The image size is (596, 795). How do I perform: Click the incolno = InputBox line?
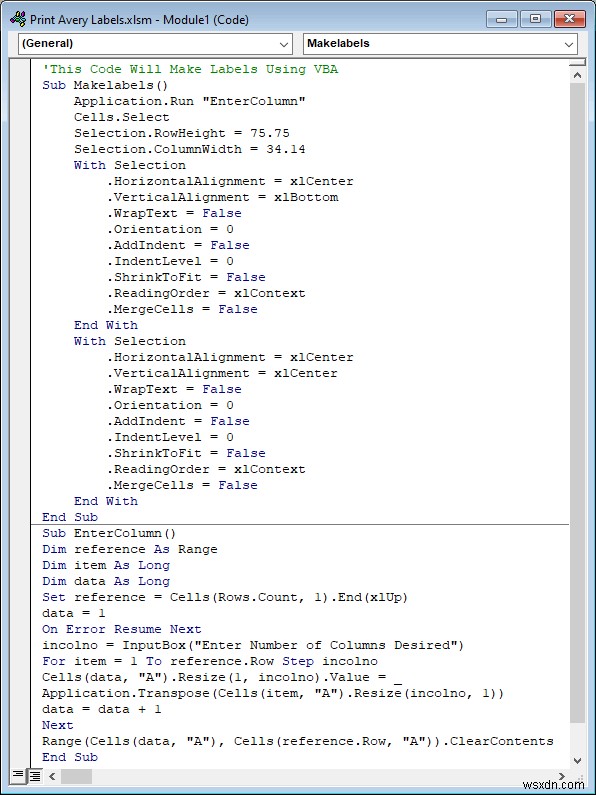pos(253,645)
